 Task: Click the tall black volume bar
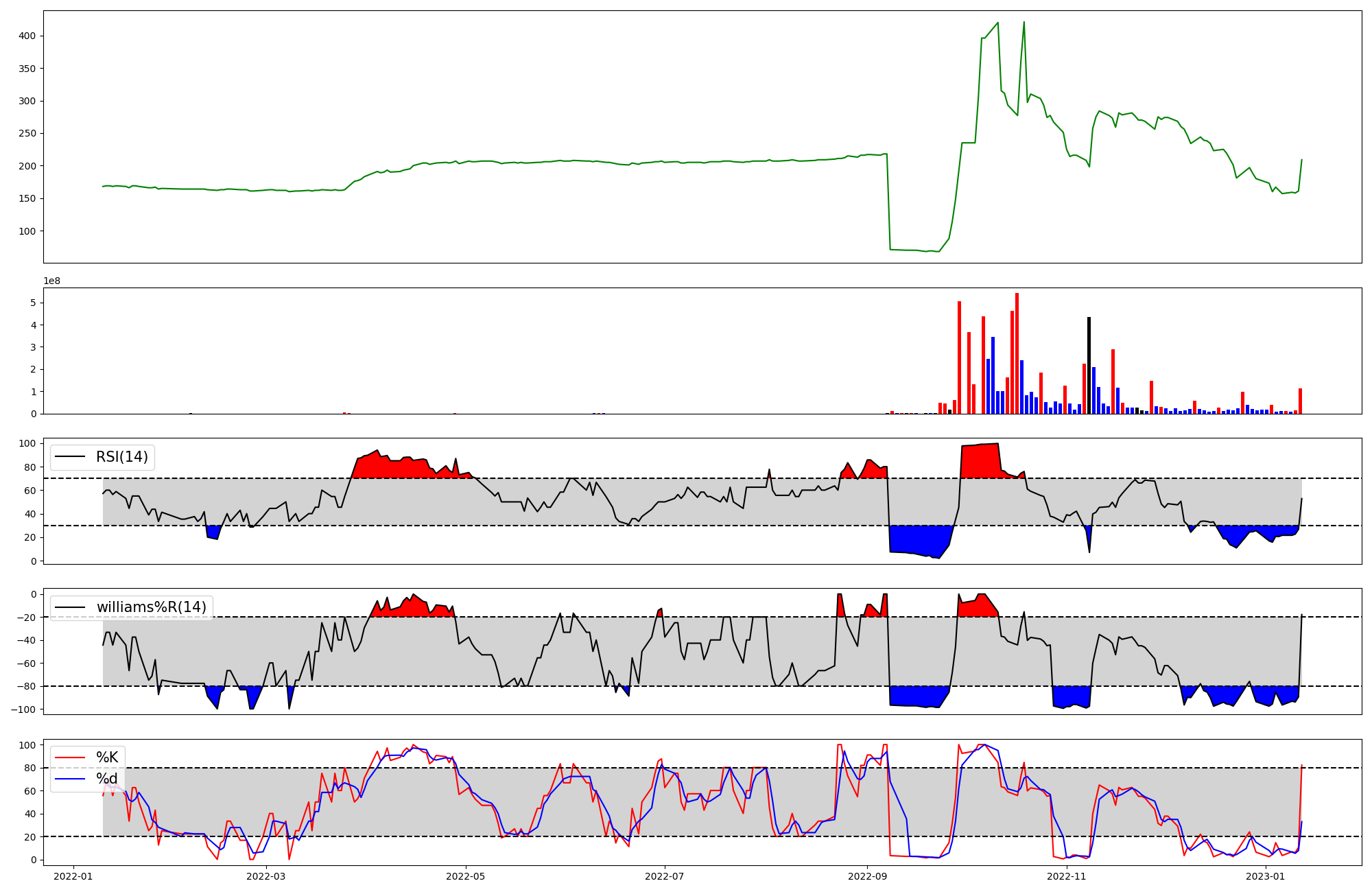[1089, 365]
